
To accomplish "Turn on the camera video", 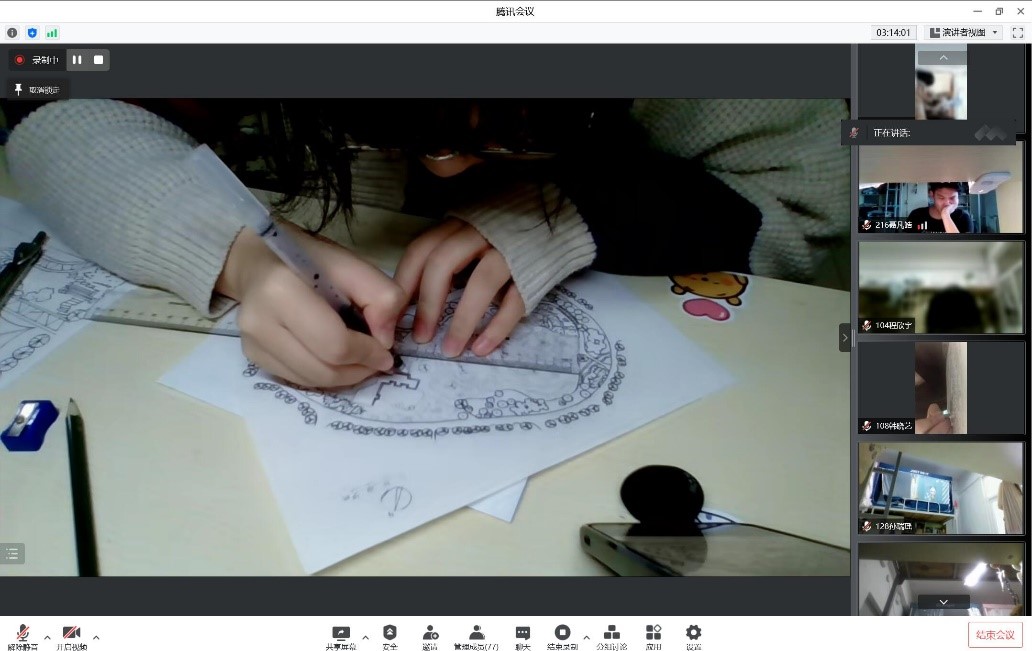I will (x=71, y=634).
